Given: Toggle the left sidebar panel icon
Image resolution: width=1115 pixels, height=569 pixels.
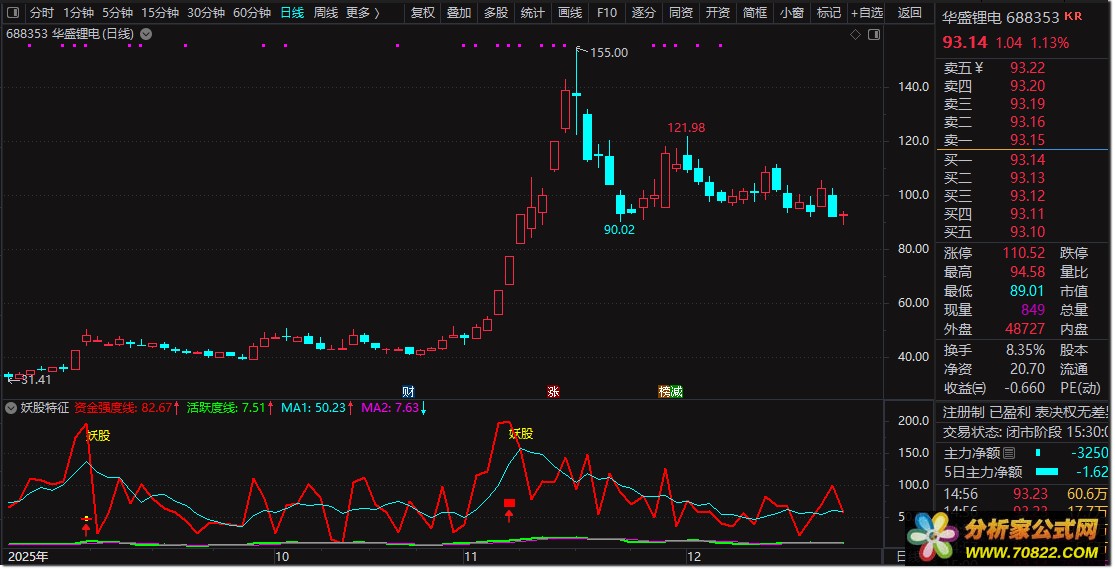Looking at the screenshot, I should pyautogui.click(x=11, y=13).
